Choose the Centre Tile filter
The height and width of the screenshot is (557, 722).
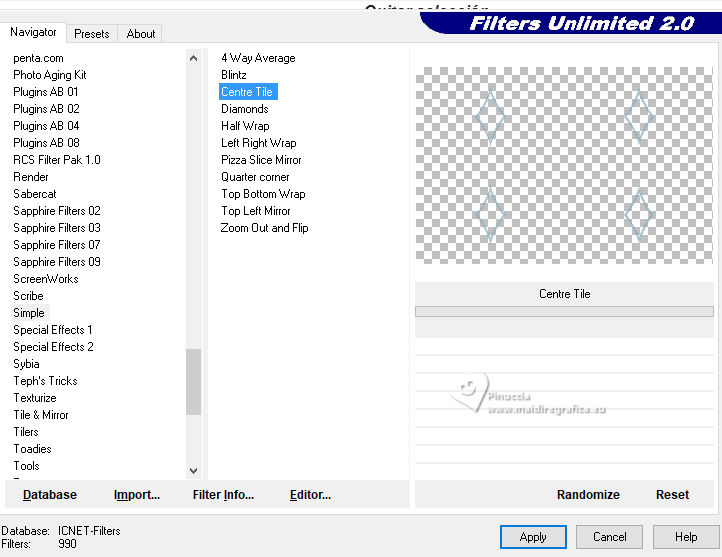pos(247,92)
